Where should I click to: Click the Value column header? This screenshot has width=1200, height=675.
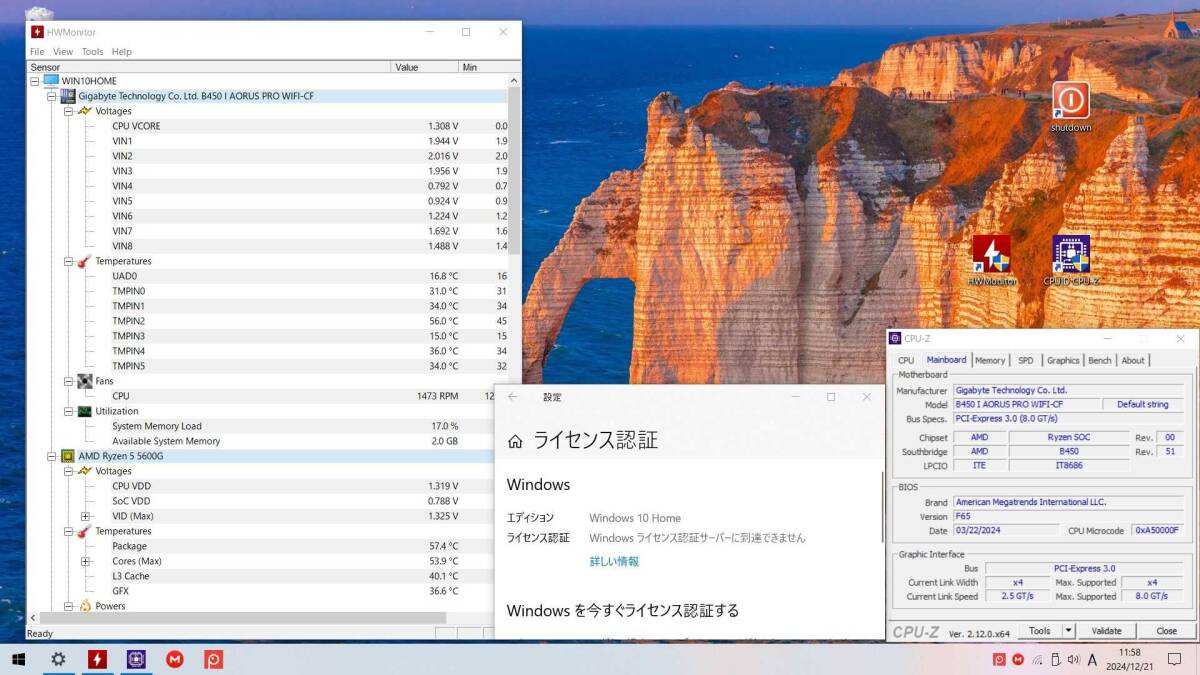(425, 67)
